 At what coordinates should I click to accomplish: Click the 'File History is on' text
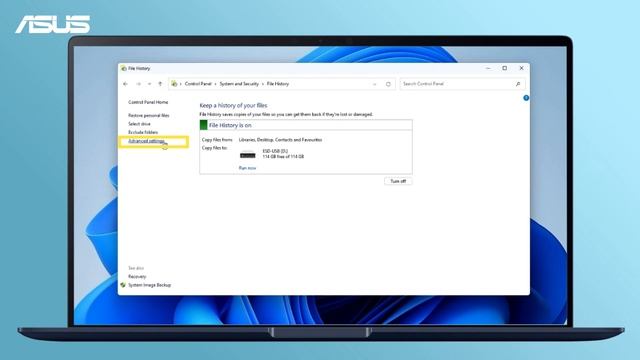pyautogui.click(x=230, y=125)
